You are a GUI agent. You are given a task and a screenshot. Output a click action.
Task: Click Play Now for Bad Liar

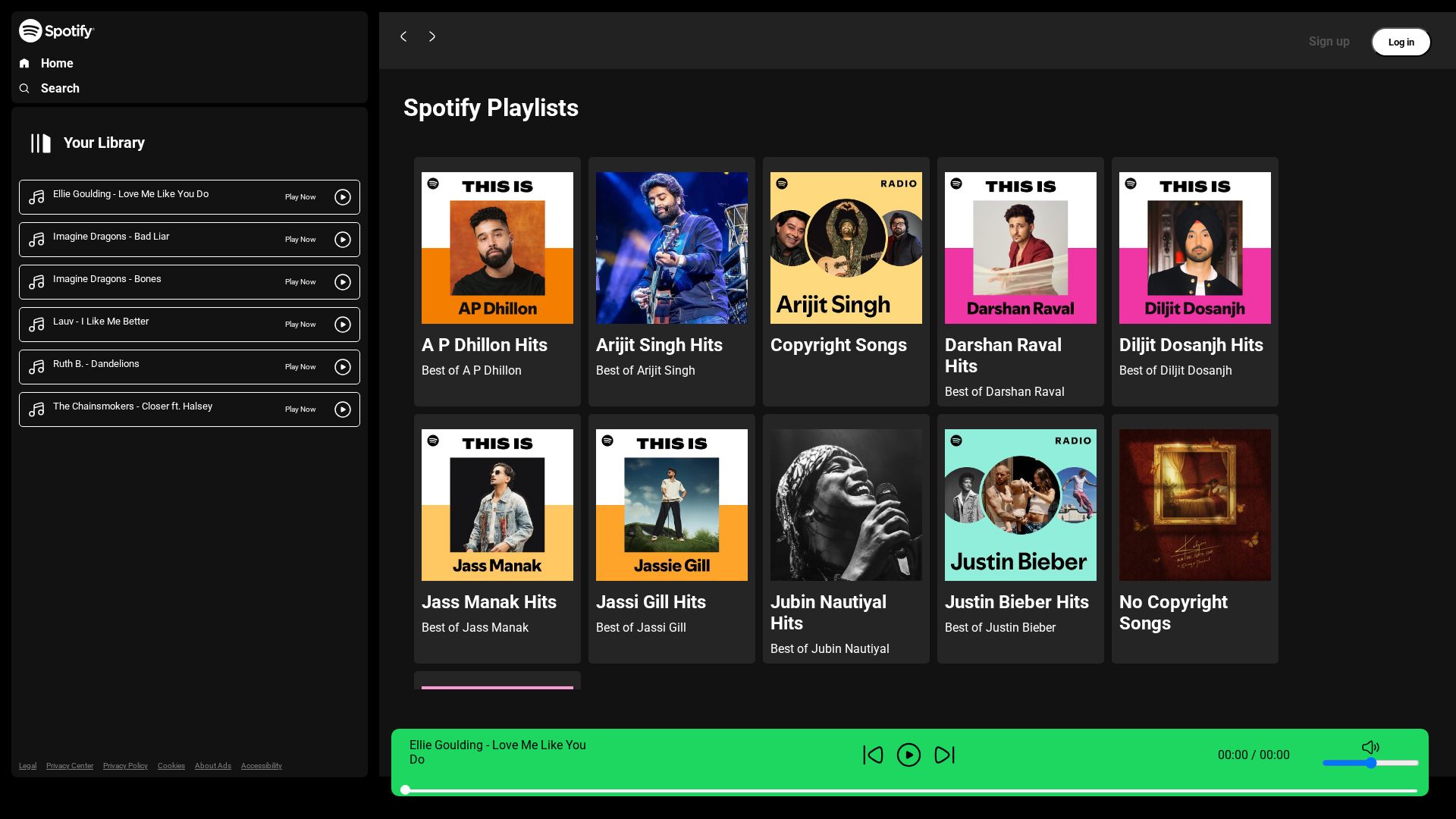[300, 240]
